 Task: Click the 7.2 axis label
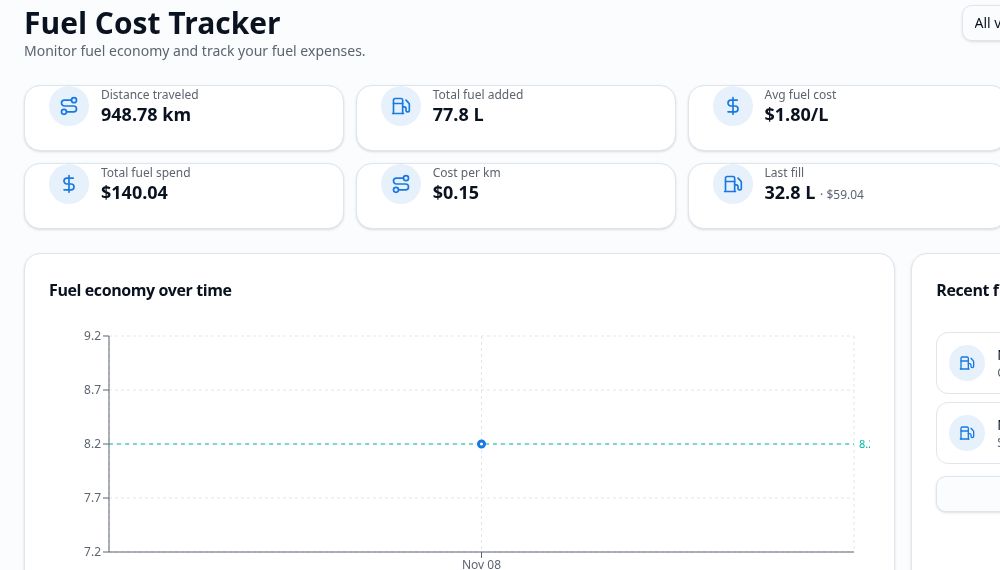click(x=92, y=552)
